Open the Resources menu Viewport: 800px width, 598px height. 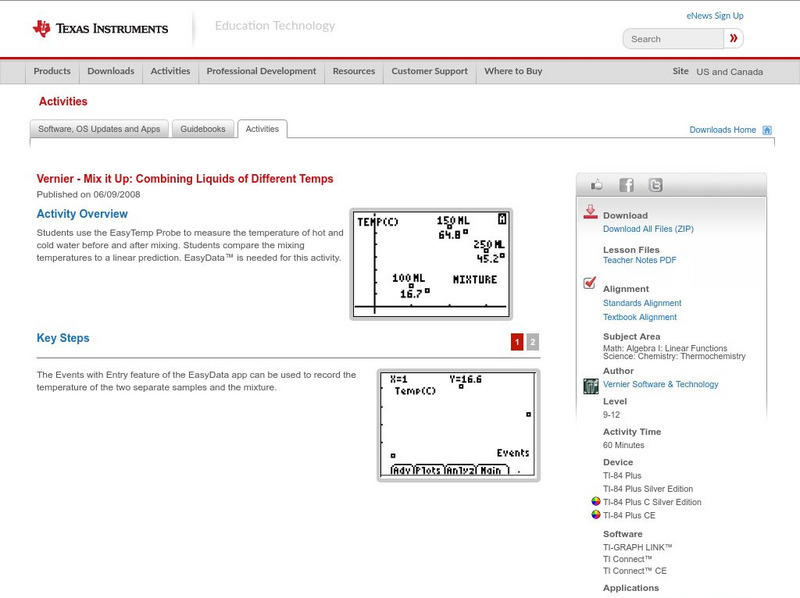pyautogui.click(x=354, y=71)
